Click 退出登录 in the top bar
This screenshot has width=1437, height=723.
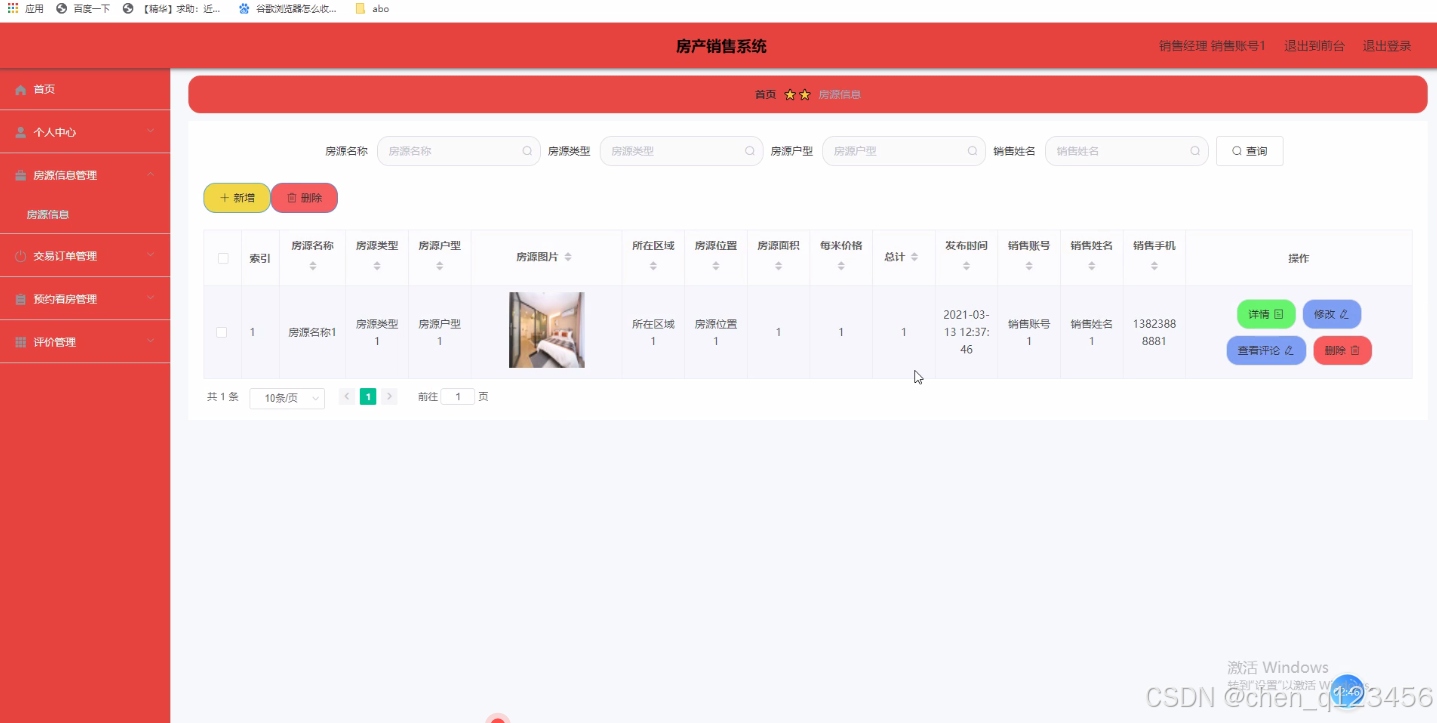[x=1387, y=45]
